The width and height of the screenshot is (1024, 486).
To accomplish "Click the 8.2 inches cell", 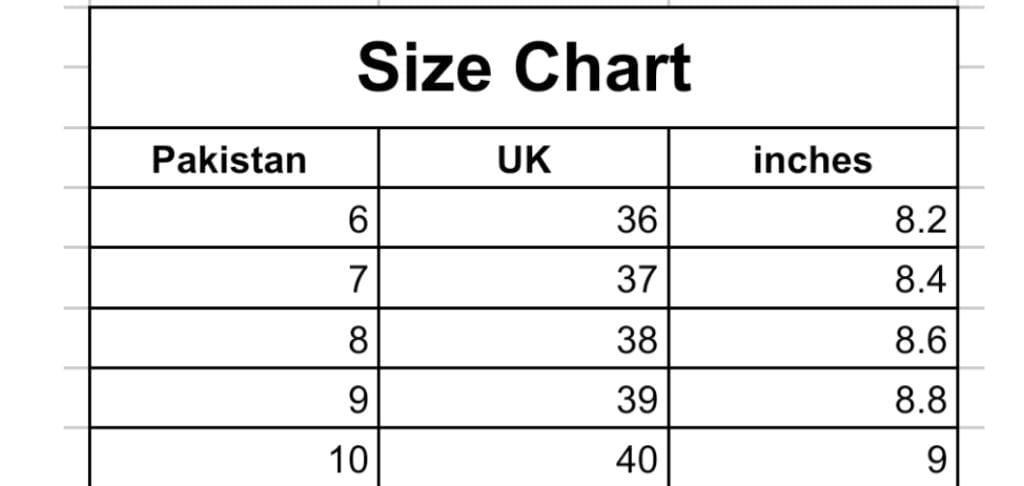I will [x=812, y=218].
